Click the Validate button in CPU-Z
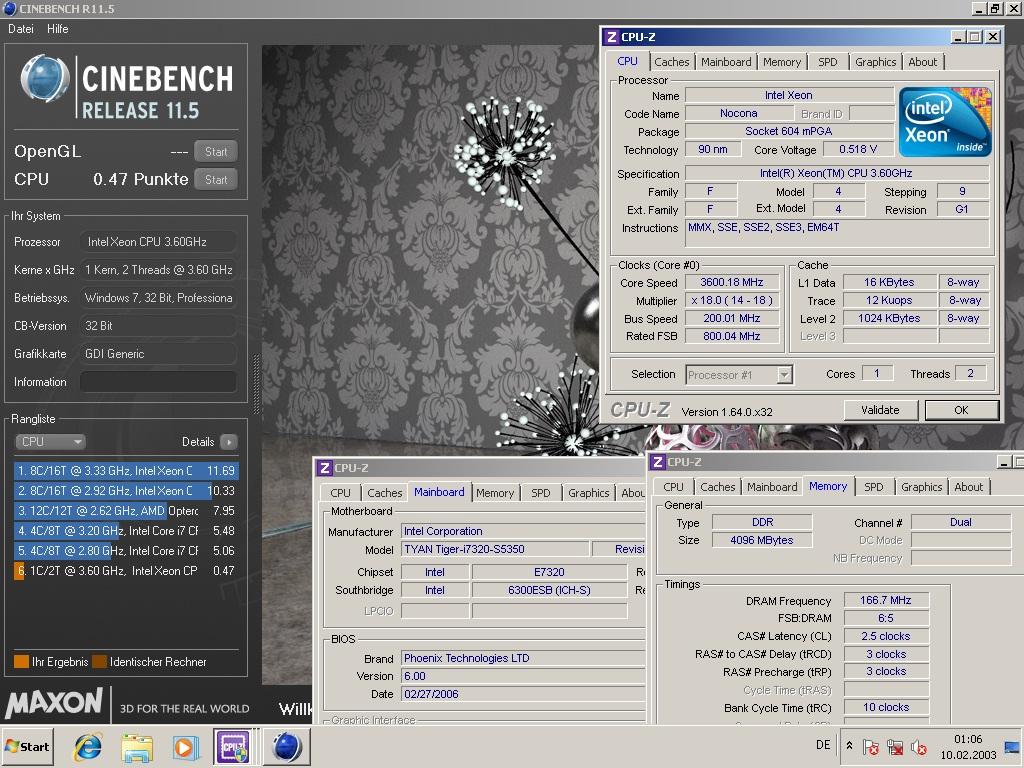 tap(880, 410)
